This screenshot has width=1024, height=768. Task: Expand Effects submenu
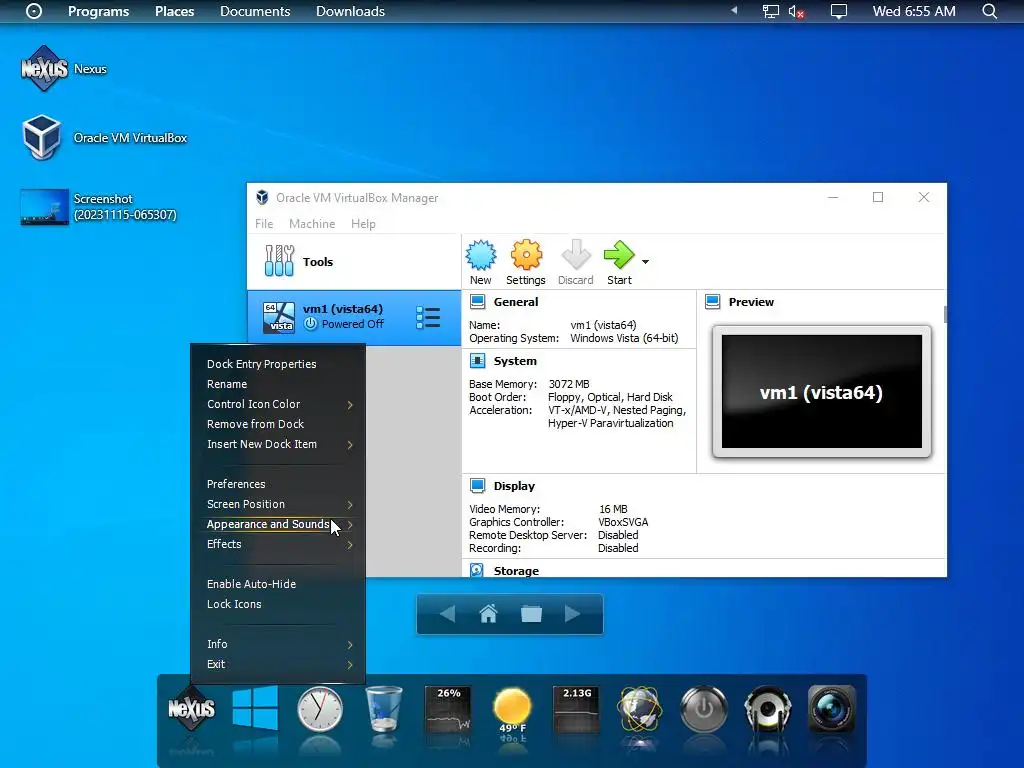coord(278,544)
